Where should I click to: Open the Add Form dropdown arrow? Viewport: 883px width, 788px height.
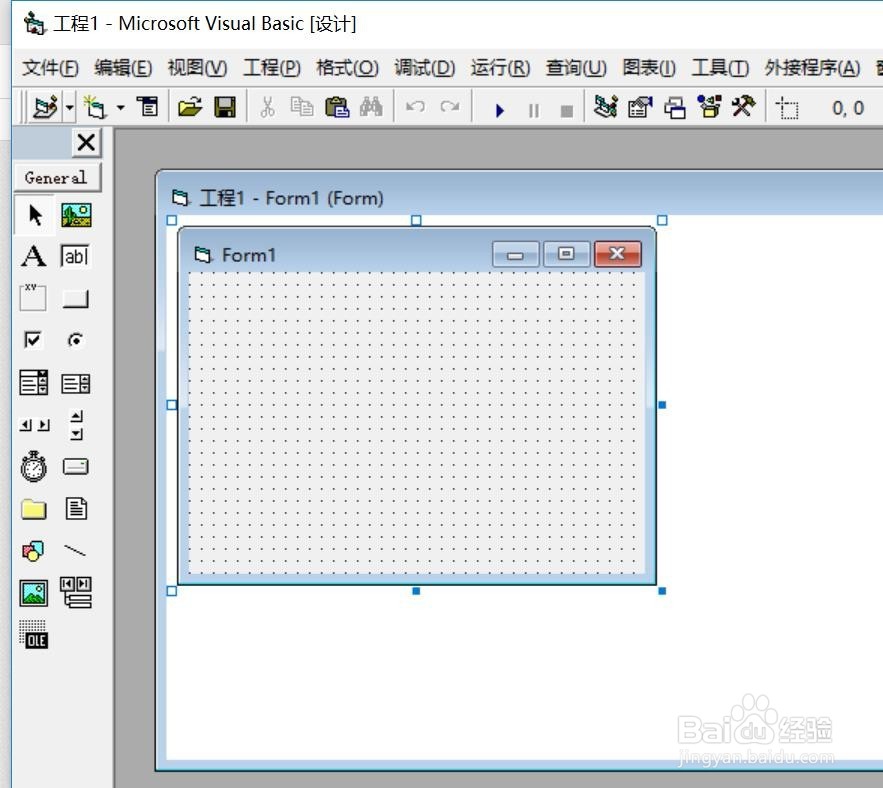click(121, 107)
